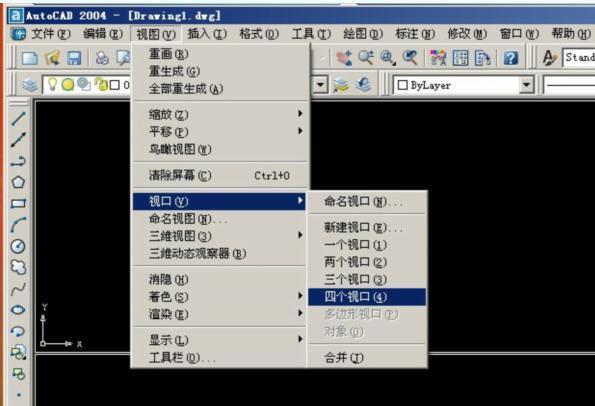Image resolution: width=595 pixels, height=406 pixels.
Task: Select the Insert Block tool
Action: (18, 353)
